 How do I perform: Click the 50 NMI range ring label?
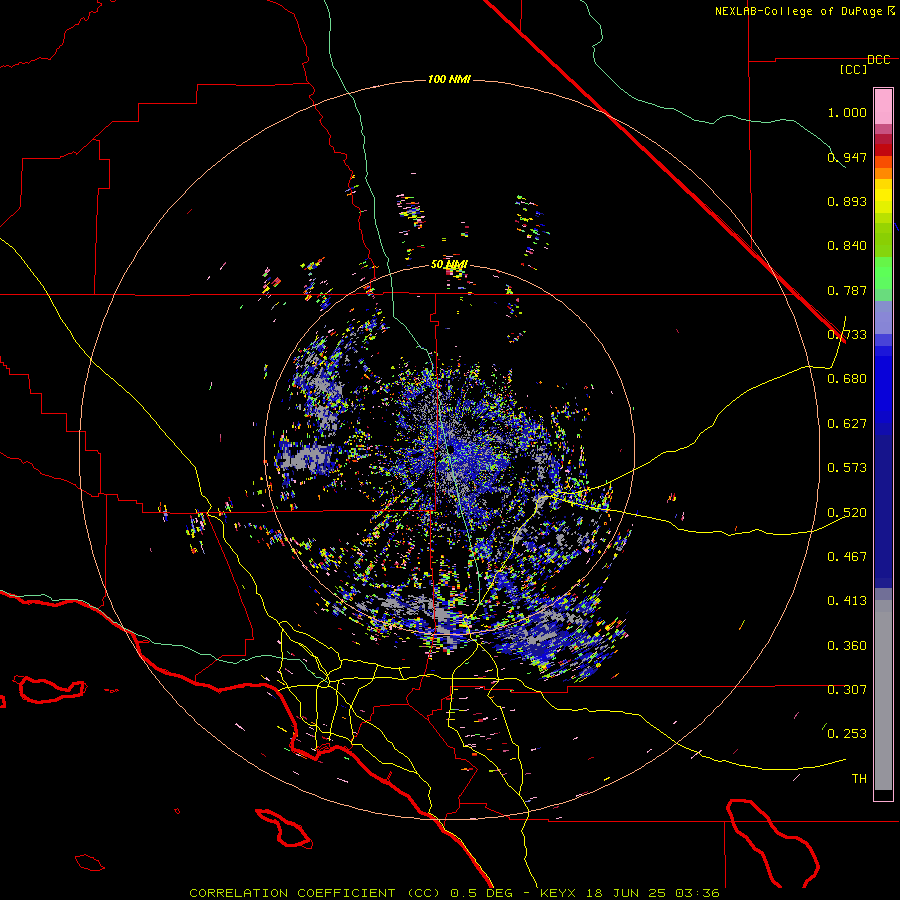(449, 265)
